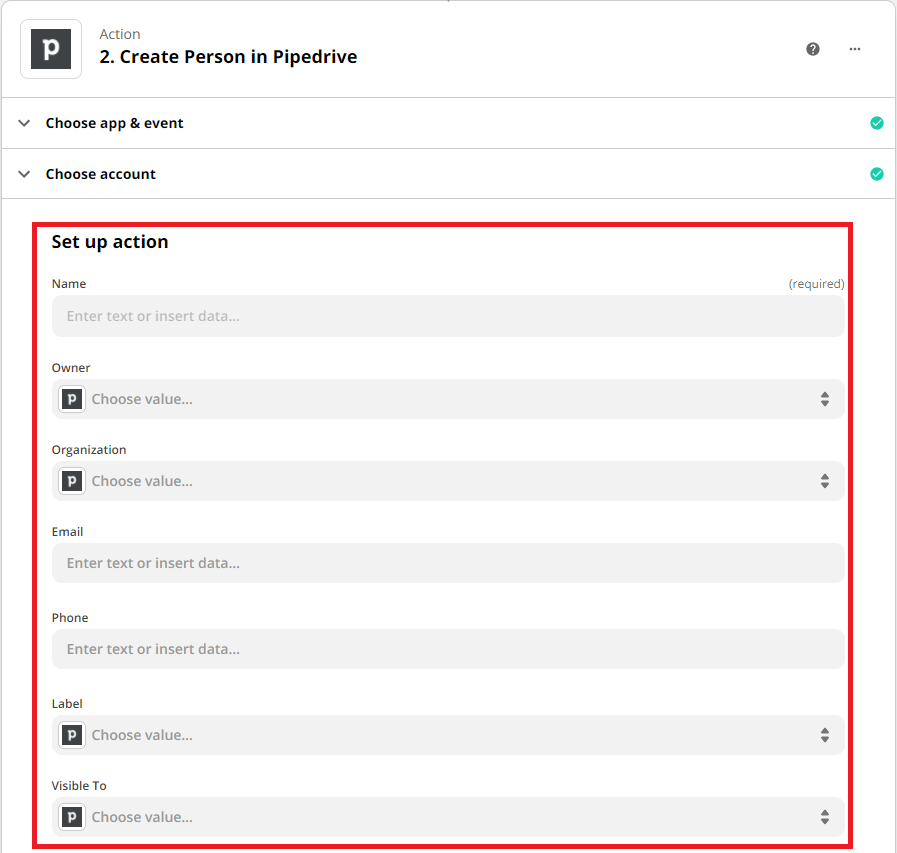Click the 'Phone' field label
The width and height of the screenshot is (897, 853).
click(x=70, y=617)
